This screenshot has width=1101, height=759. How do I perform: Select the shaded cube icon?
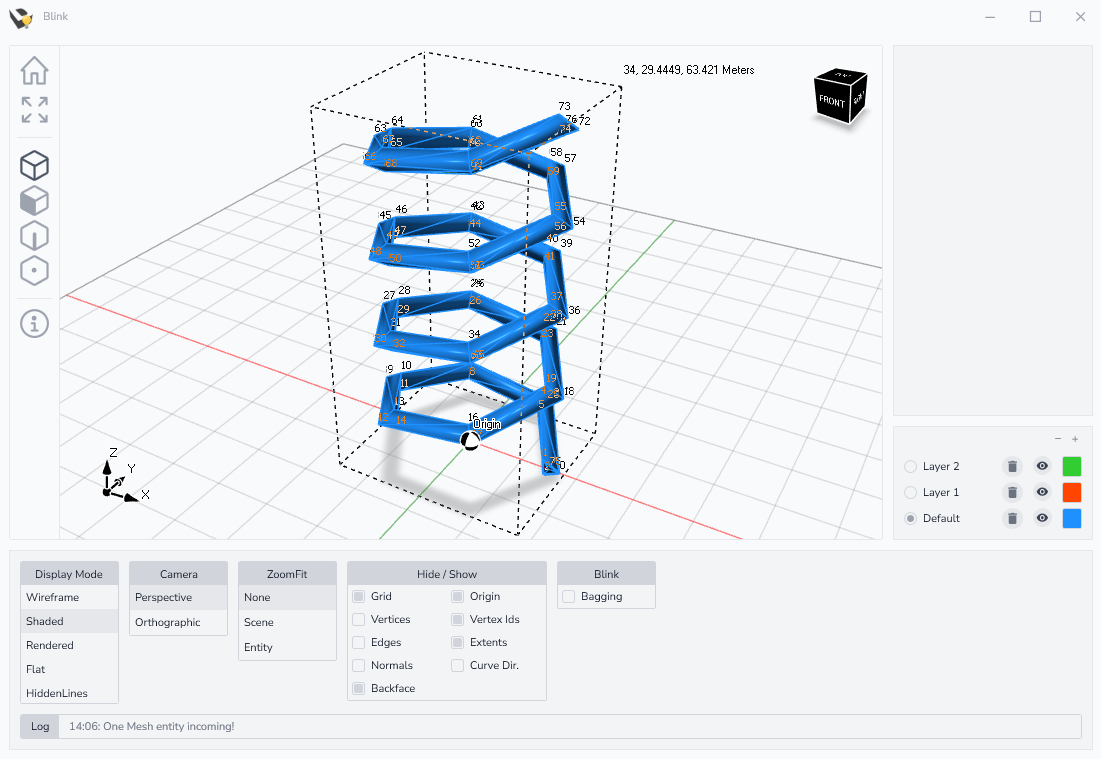[x=34, y=201]
